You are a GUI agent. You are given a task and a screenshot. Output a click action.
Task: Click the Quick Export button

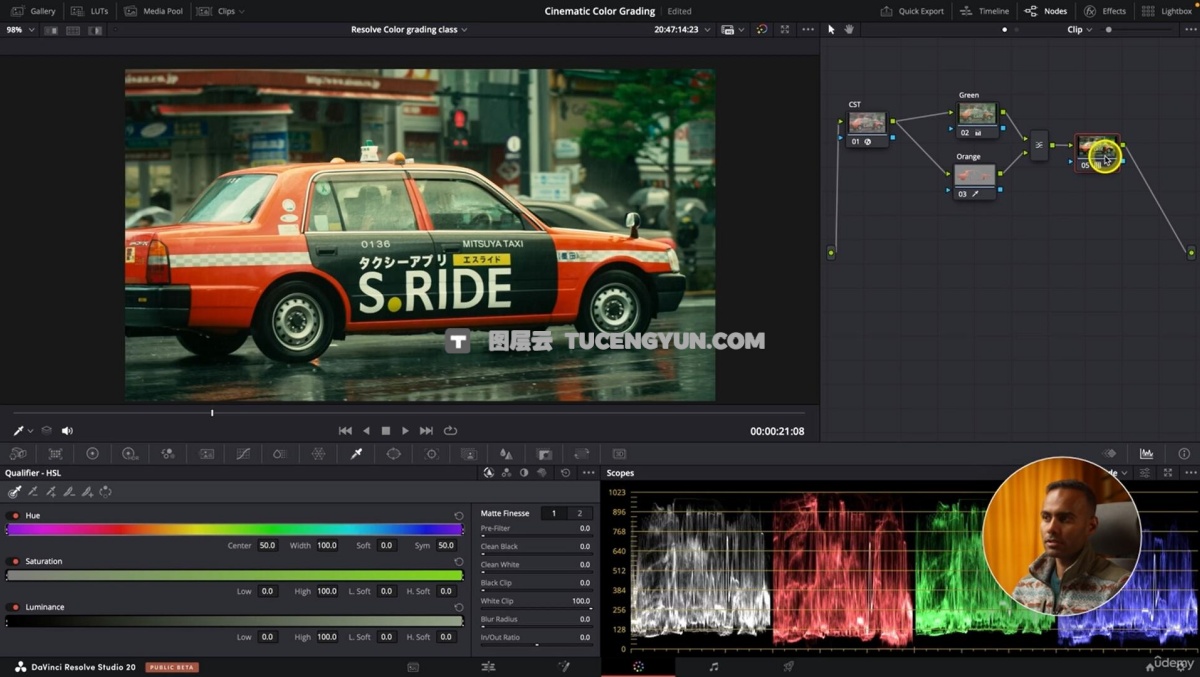(x=912, y=11)
